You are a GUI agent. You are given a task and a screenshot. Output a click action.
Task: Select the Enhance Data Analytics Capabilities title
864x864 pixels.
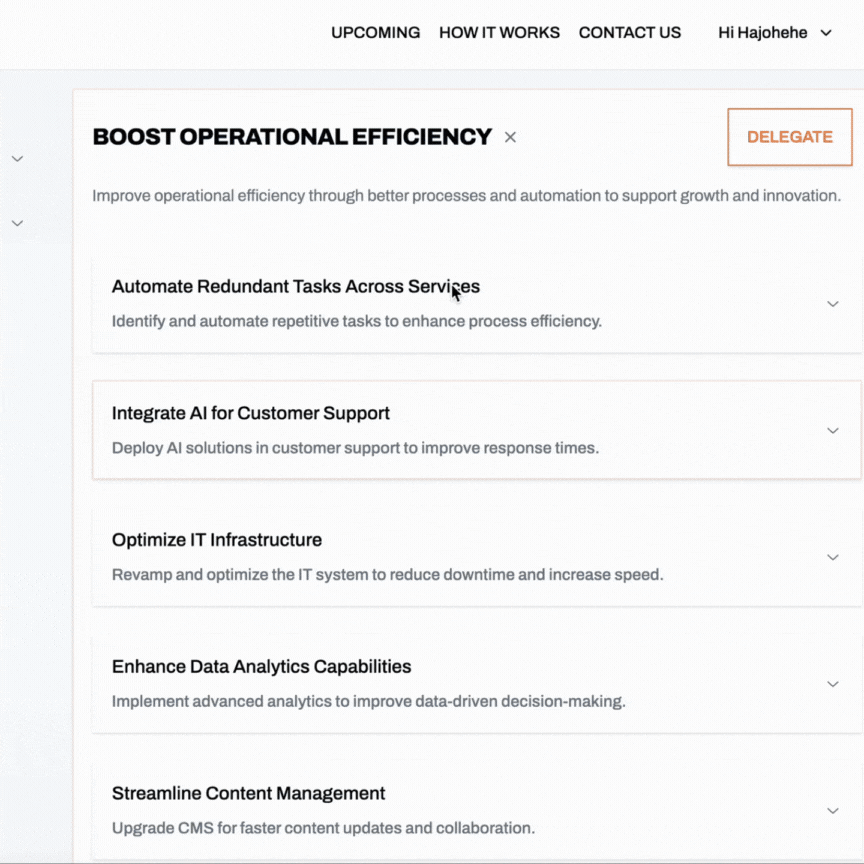click(x=261, y=667)
